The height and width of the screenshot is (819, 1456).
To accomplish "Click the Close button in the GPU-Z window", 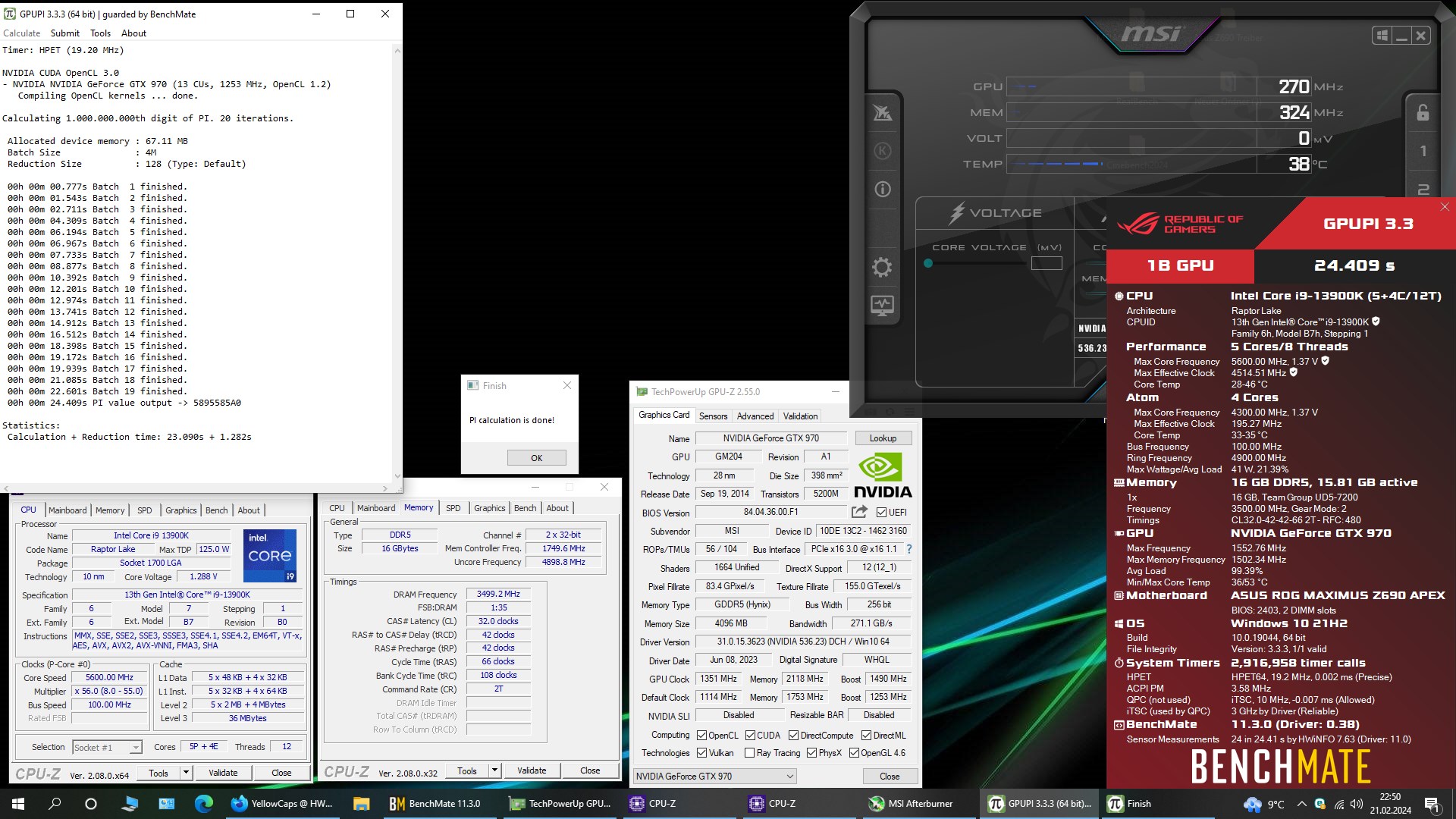I will click(890, 777).
